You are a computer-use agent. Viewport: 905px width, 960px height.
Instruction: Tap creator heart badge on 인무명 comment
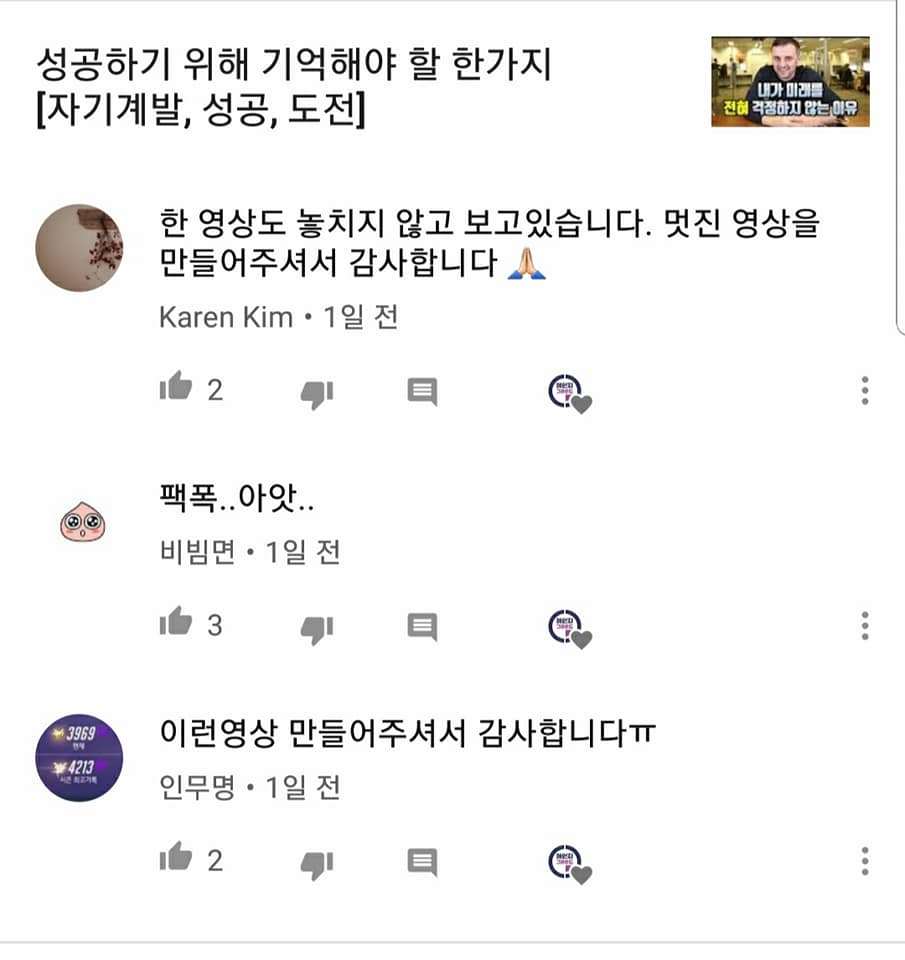tap(569, 864)
